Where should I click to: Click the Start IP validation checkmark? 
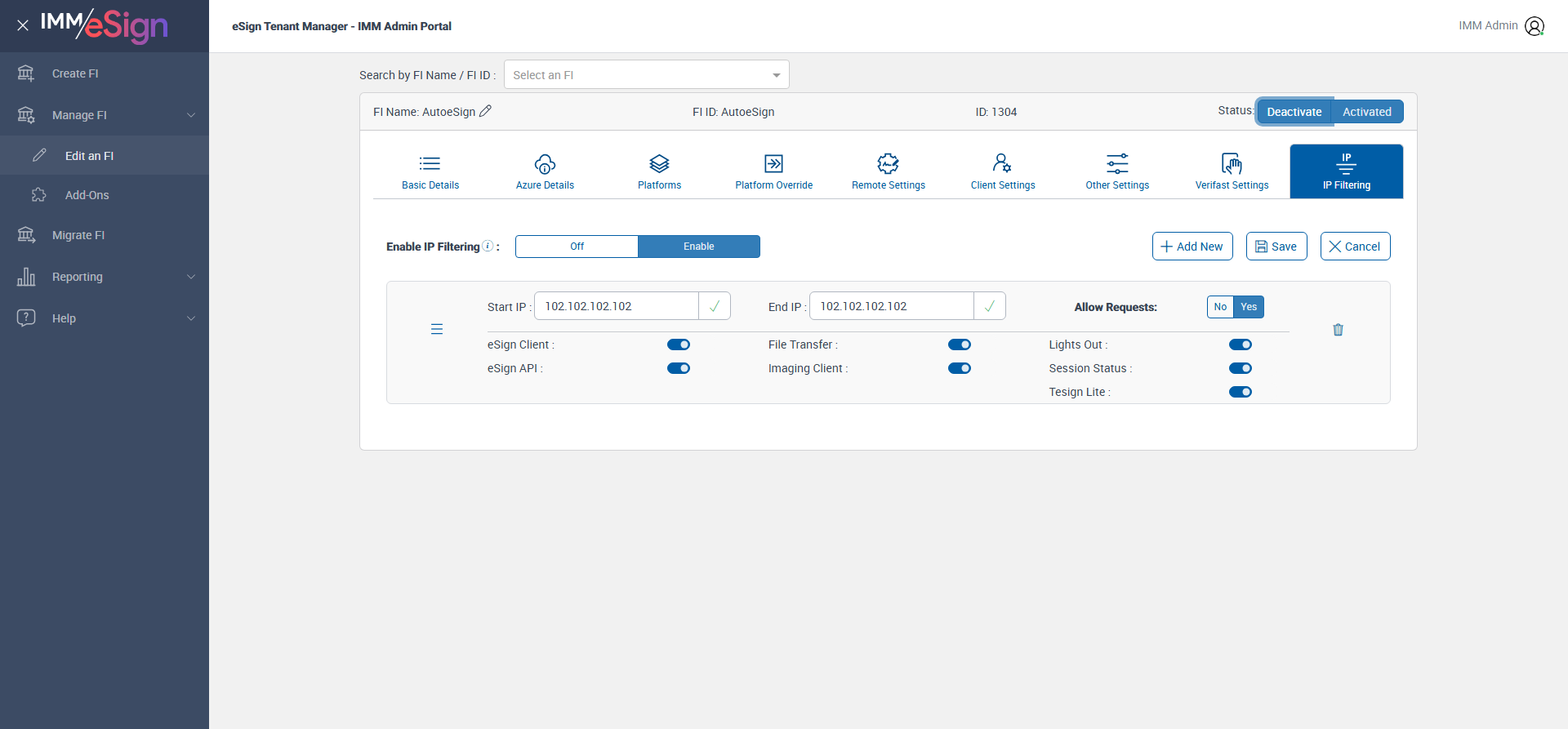point(715,306)
